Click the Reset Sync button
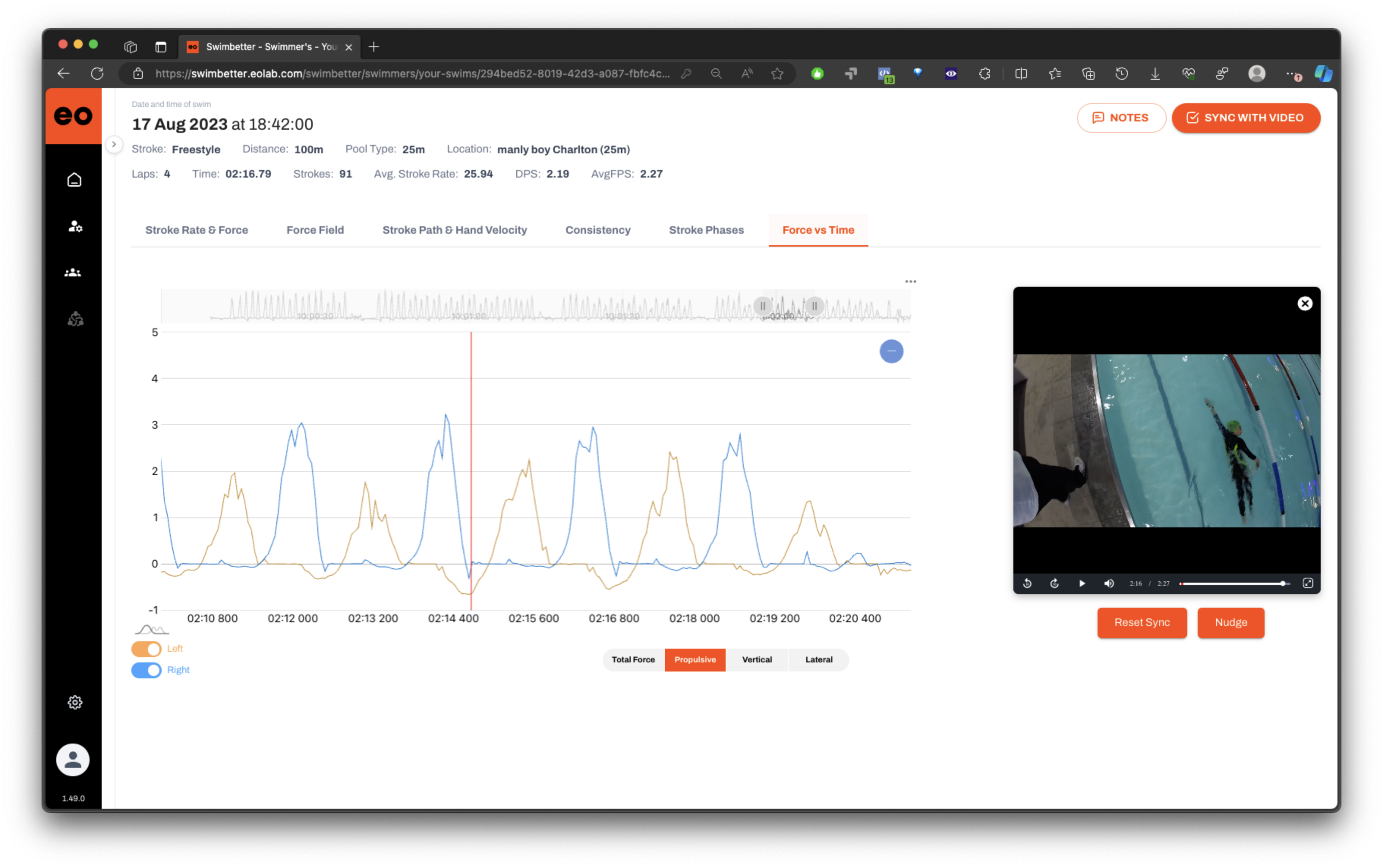This screenshot has height=868, width=1383. pyautogui.click(x=1142, y=622)
